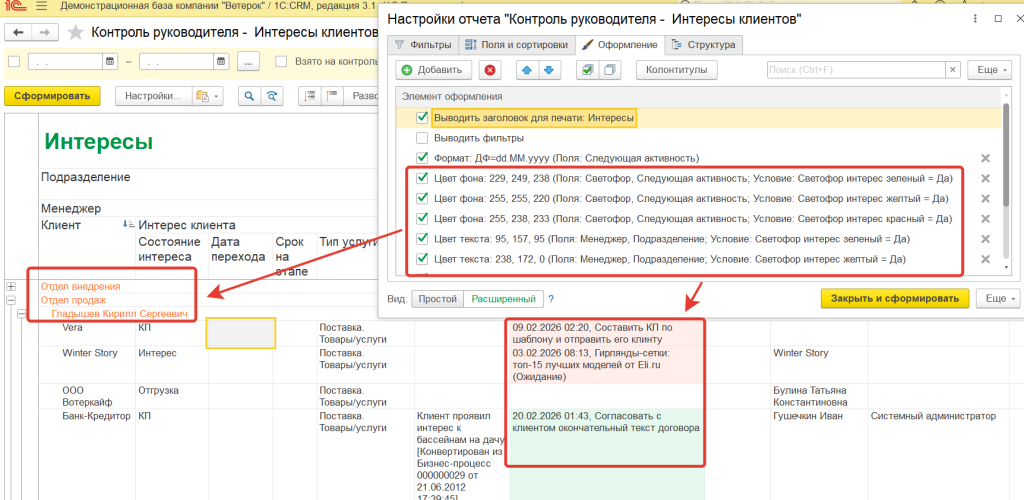Toggle 'Выводить фильтры' checkbox
This screenshot has height=500, width=1024.
(x=422, y=138)
